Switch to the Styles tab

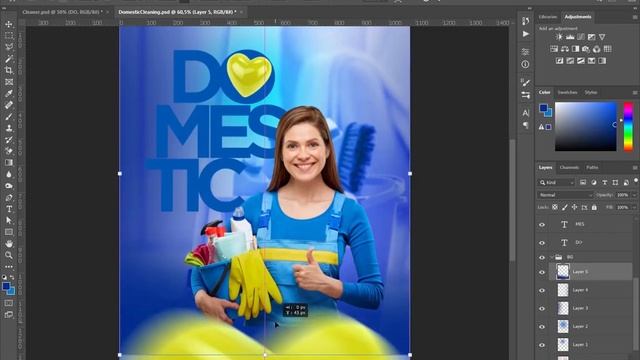tap(591, 93)
